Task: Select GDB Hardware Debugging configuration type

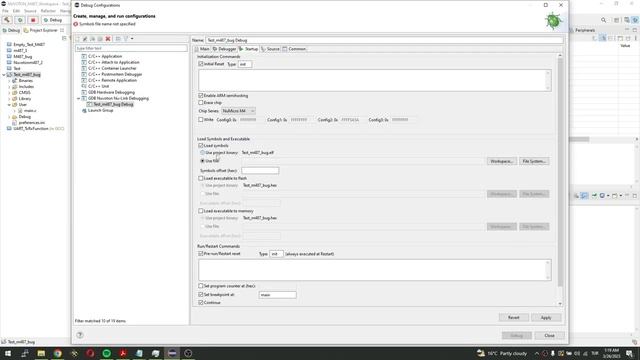Action: tap(111, 92)
